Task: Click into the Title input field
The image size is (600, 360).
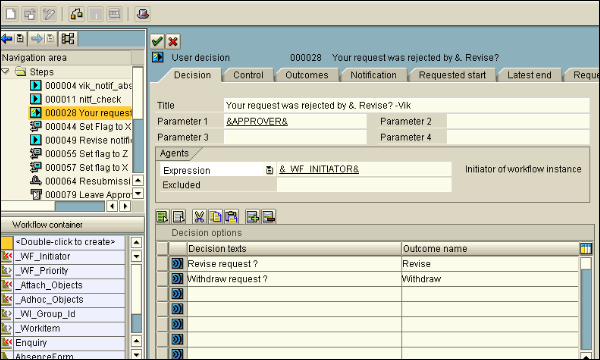Action: [x=406, y=105]
